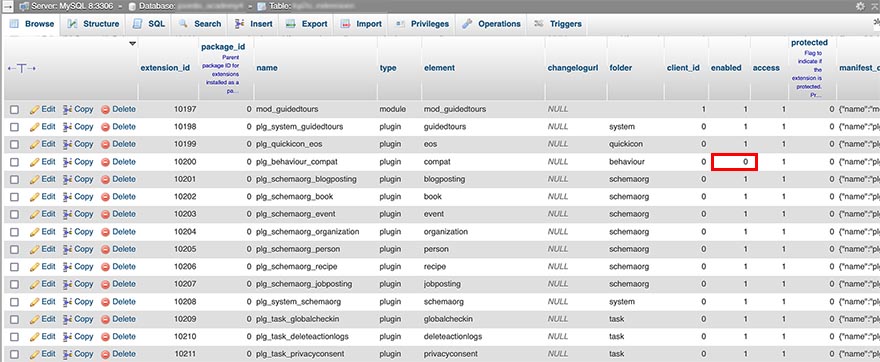
Task: Open the Triggers tab
Action: [558, 24]
